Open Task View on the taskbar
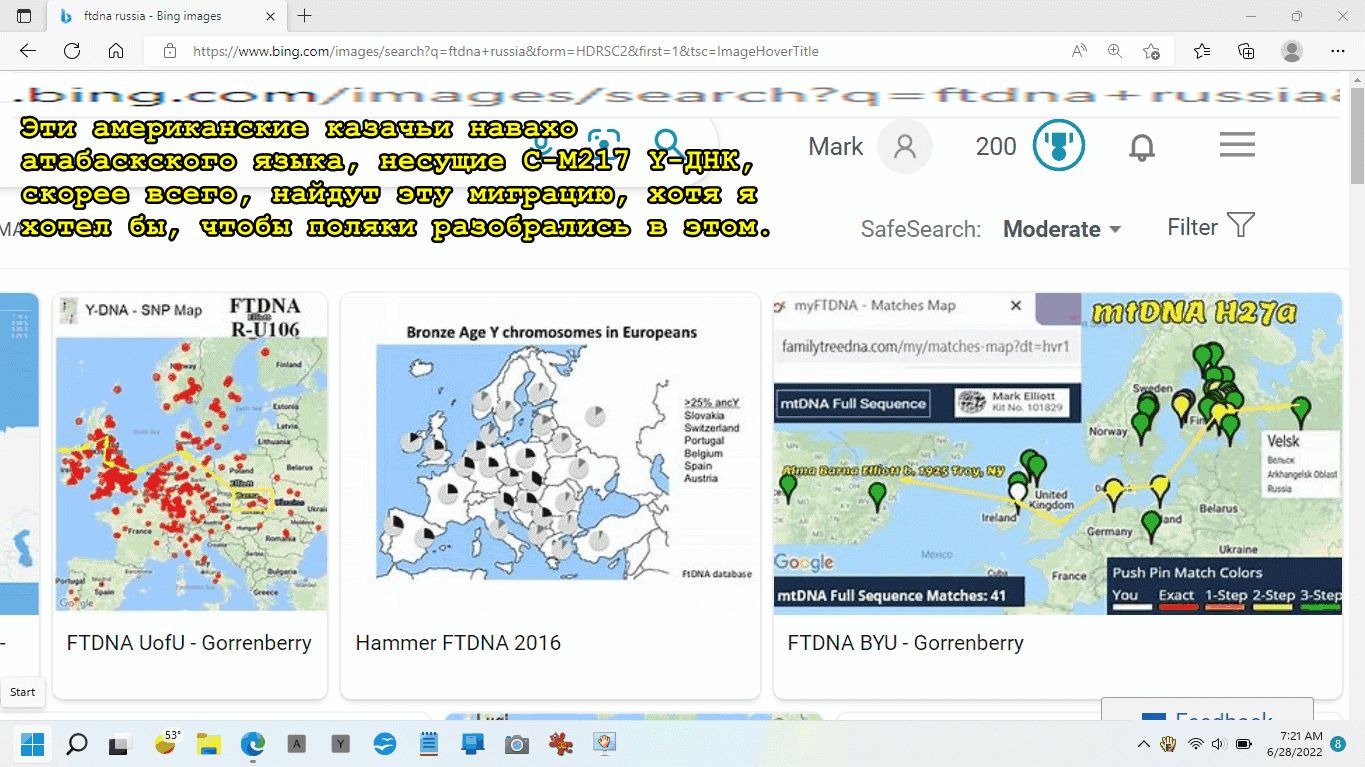Screen dimensions: 1365x767 pos(120,744)
